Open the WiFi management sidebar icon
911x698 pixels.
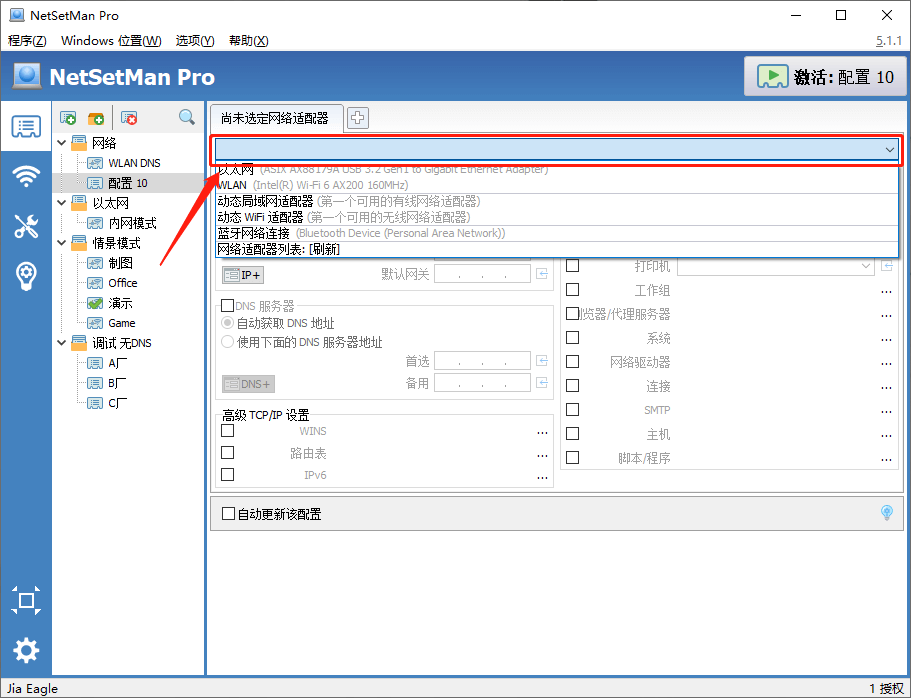26,176
